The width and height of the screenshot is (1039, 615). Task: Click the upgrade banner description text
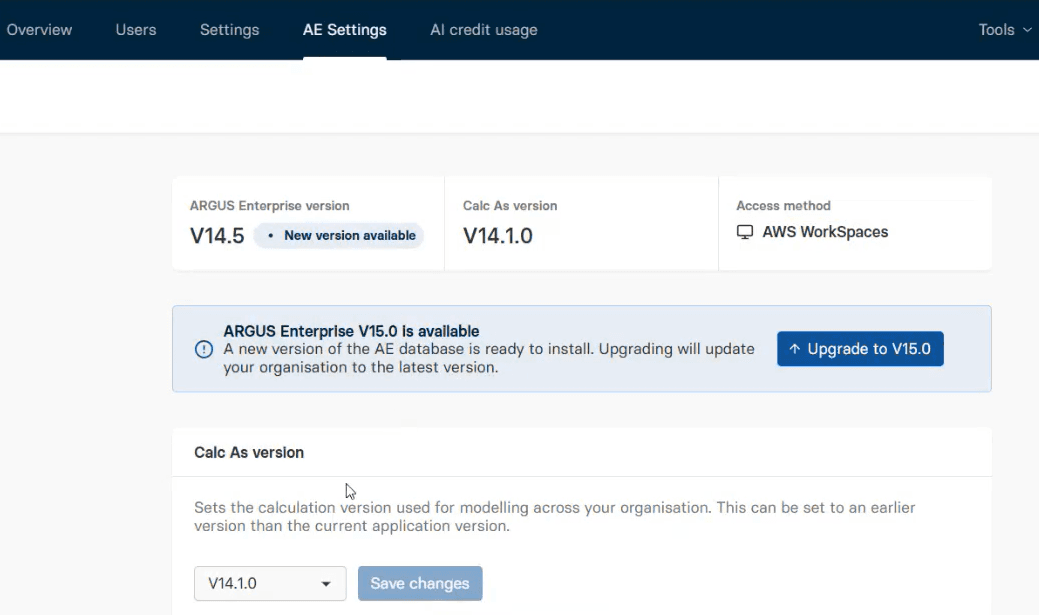click(489, 358)
